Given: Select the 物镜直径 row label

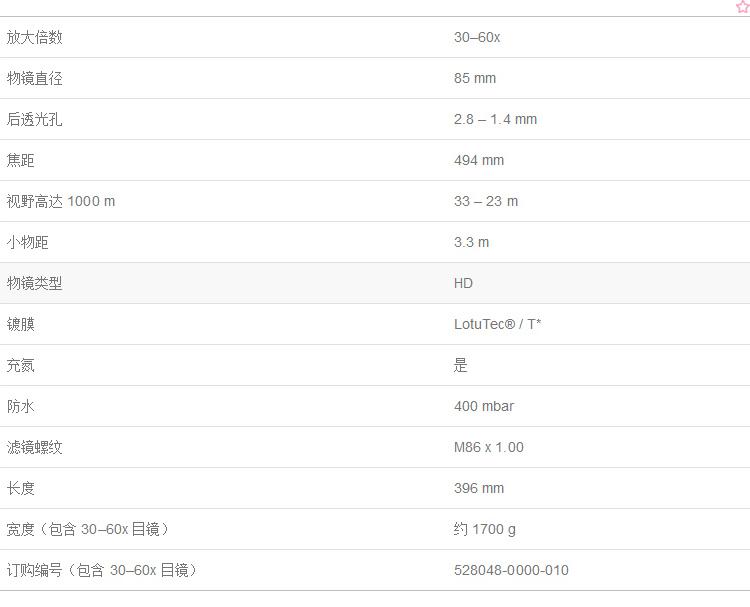Looking at the screenshot, I should 34,78.
